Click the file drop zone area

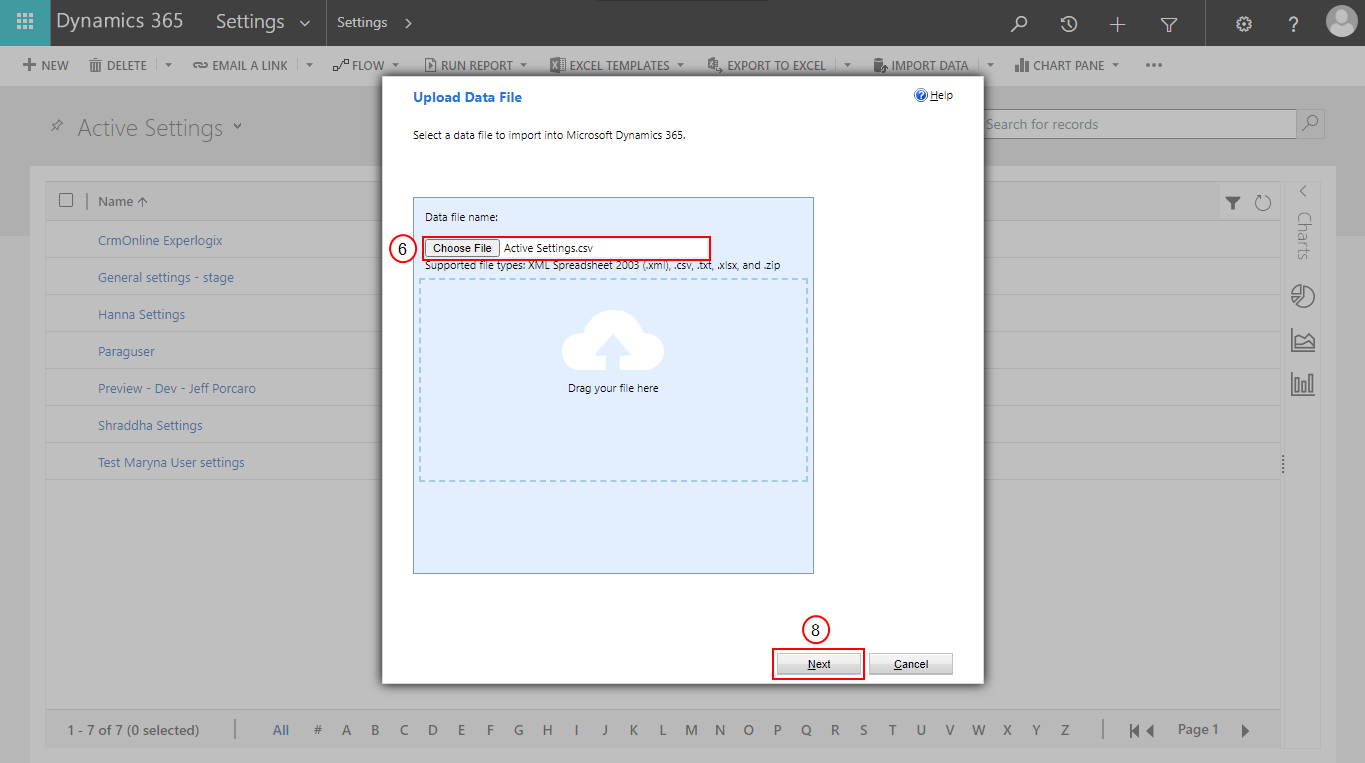pyautogui.click(x=613, y=380)
